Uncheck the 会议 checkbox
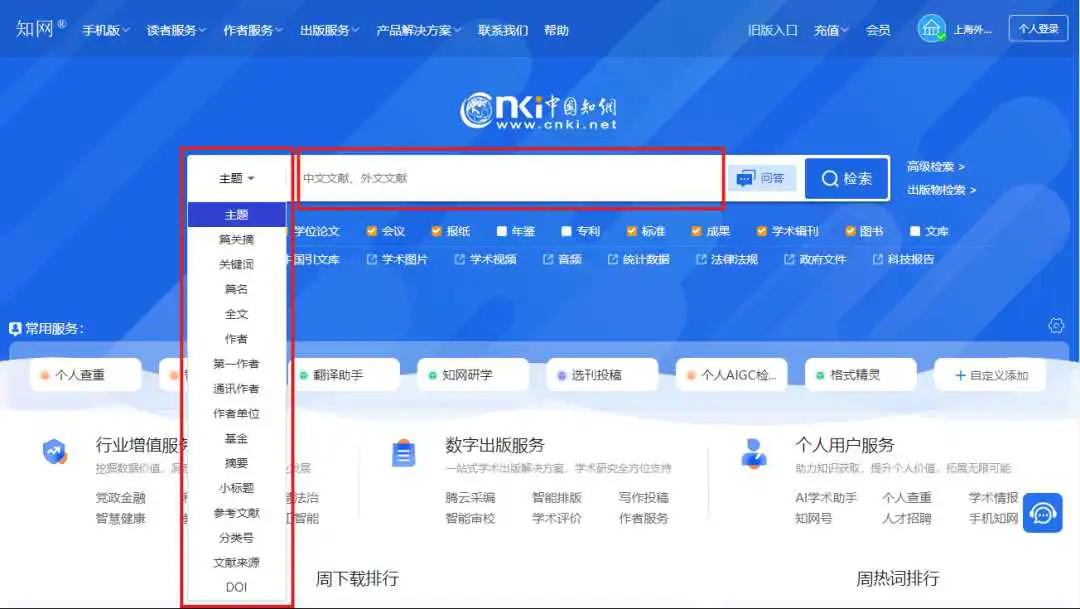 pyautogui.click(x=372, y=231)
